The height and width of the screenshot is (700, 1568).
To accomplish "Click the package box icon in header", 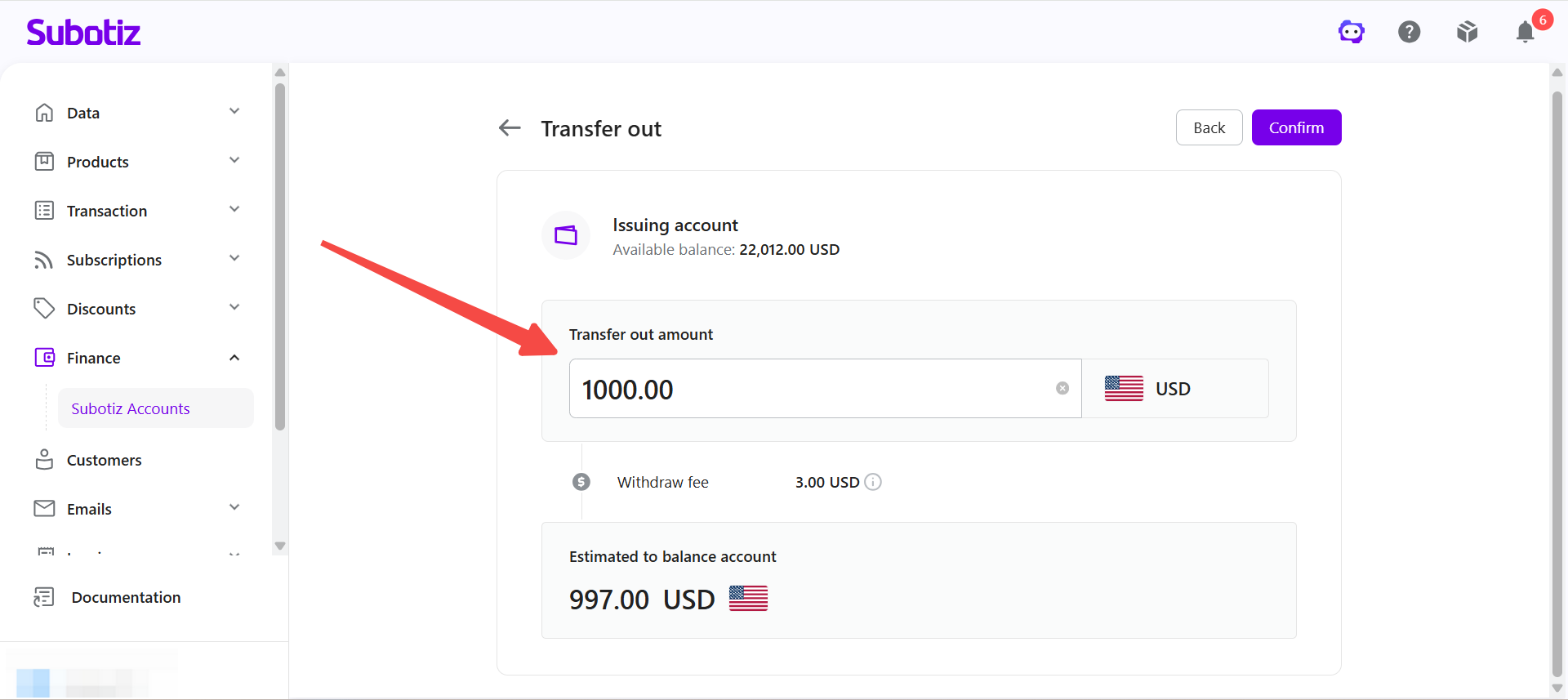I will click(x=1468, y=32).
